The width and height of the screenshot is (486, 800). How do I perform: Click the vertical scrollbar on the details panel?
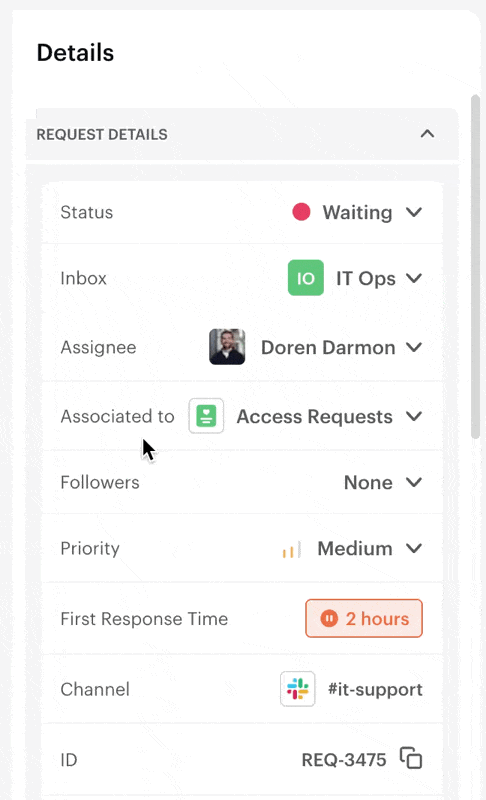pos(475,265)
